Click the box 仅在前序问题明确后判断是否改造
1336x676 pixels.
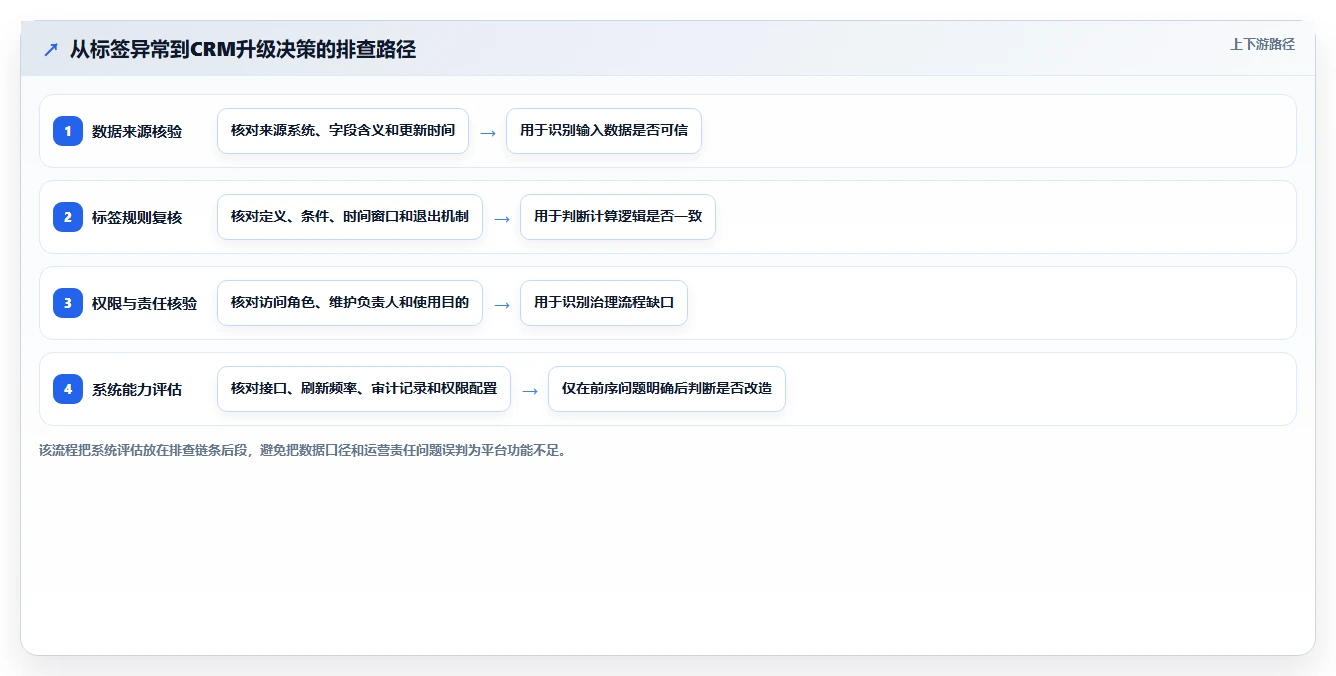click(667, 389)
